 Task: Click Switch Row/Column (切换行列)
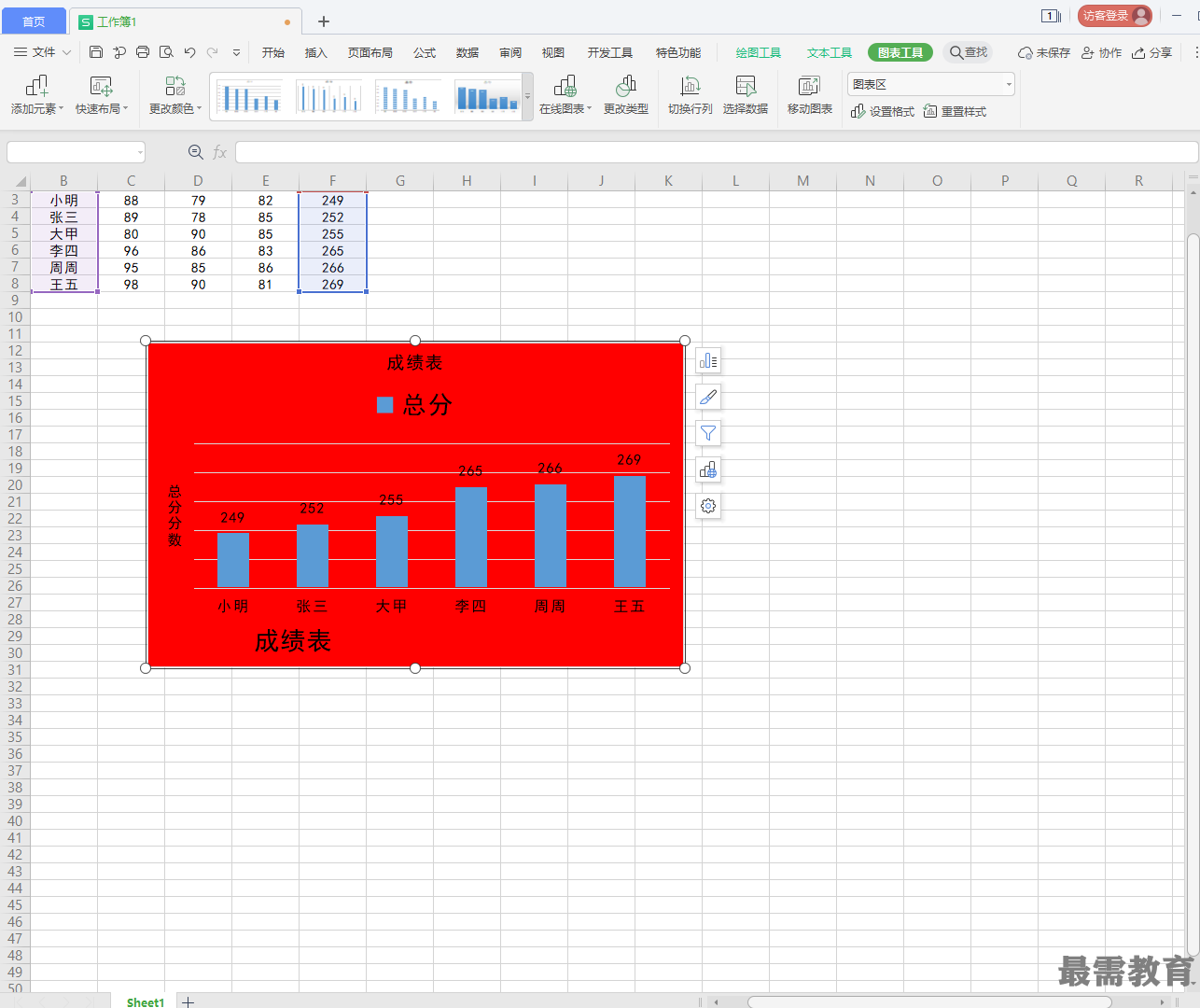691,95
